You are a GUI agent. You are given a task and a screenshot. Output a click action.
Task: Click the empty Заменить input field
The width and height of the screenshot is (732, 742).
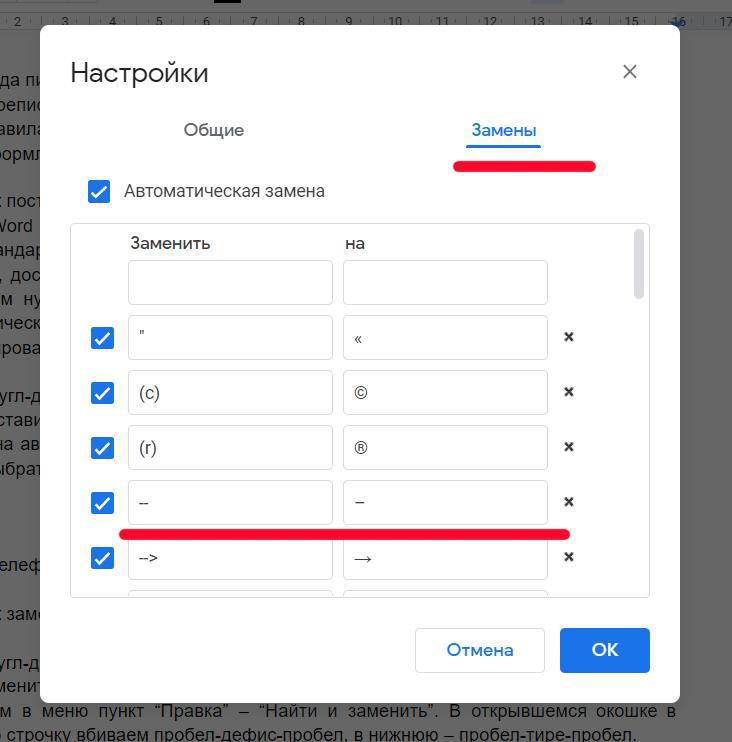(230, 283)
